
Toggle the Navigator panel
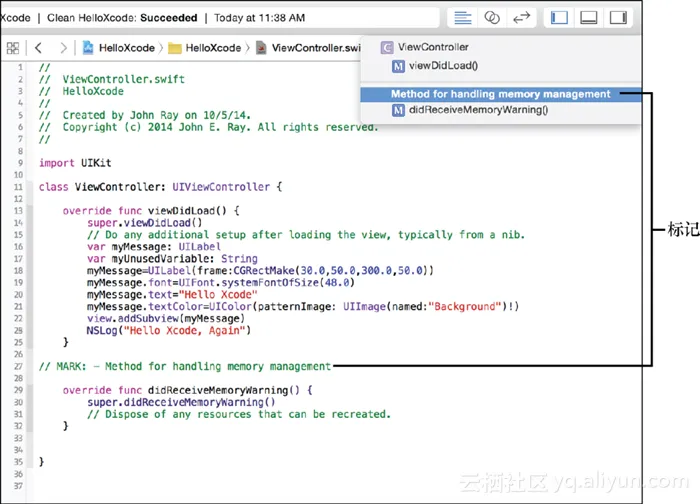click(559, 18)
